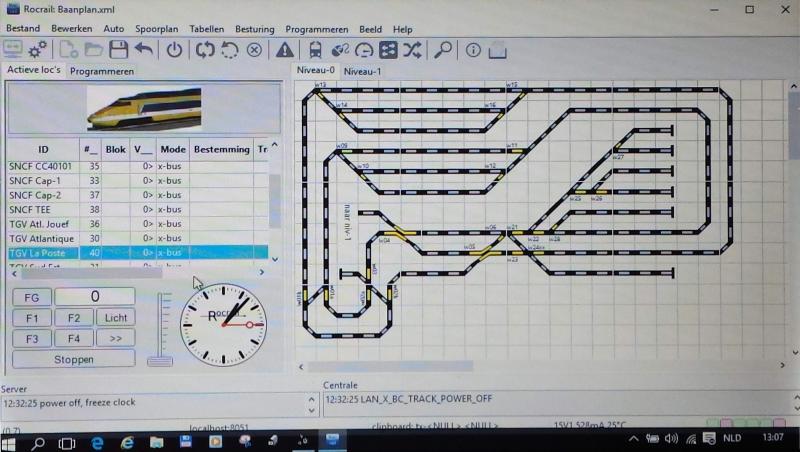Click the mouse question-mark icon

click(340, 50)
